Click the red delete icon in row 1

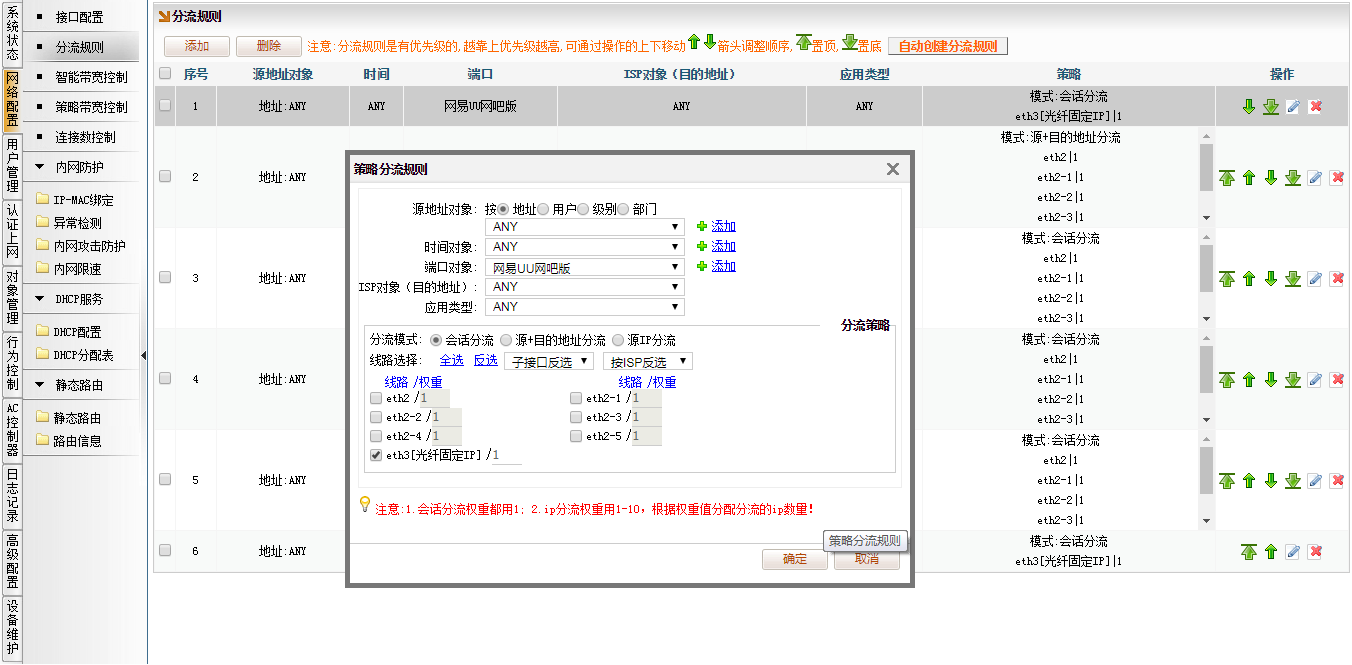coord(1315,107)
